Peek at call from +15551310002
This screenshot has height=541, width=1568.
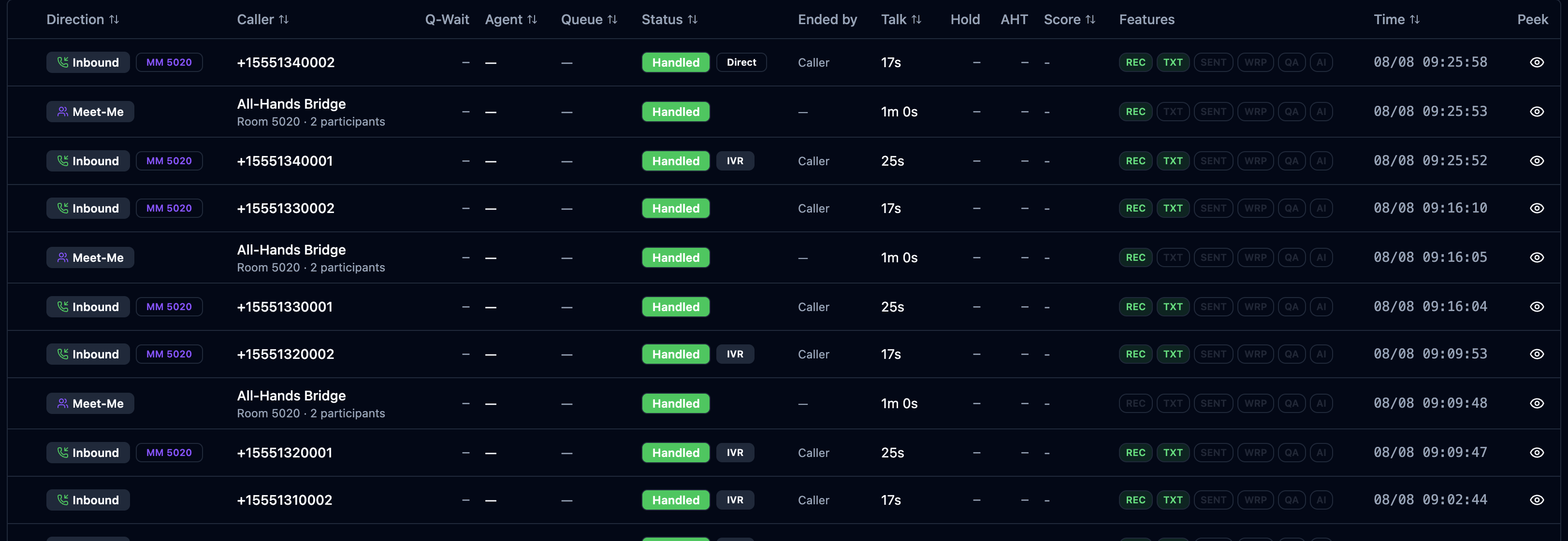pyautogui.click(x=1537, y=499)
